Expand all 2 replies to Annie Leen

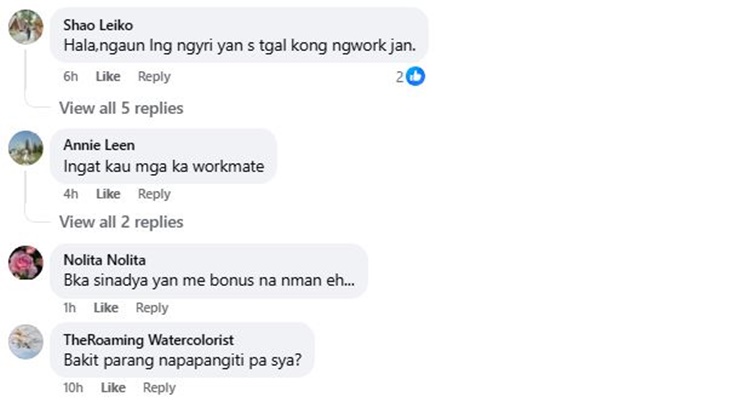[121, 222]
